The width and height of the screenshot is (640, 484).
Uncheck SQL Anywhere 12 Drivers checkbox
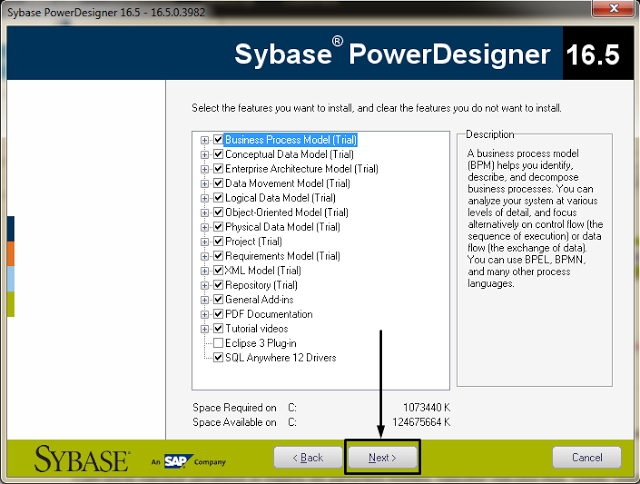pos(218,358)
